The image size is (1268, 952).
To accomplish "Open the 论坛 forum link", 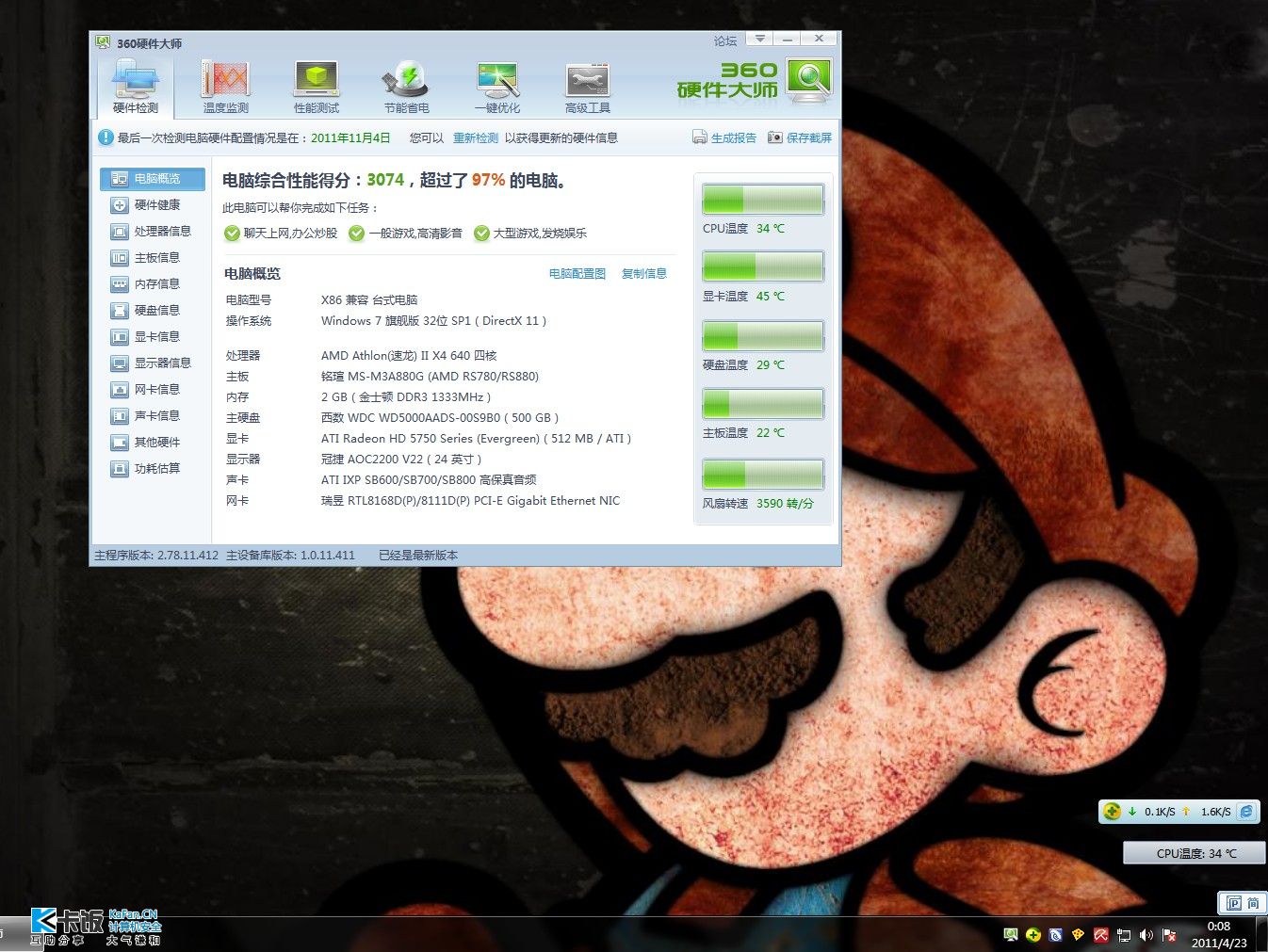I will pos(725,40).
